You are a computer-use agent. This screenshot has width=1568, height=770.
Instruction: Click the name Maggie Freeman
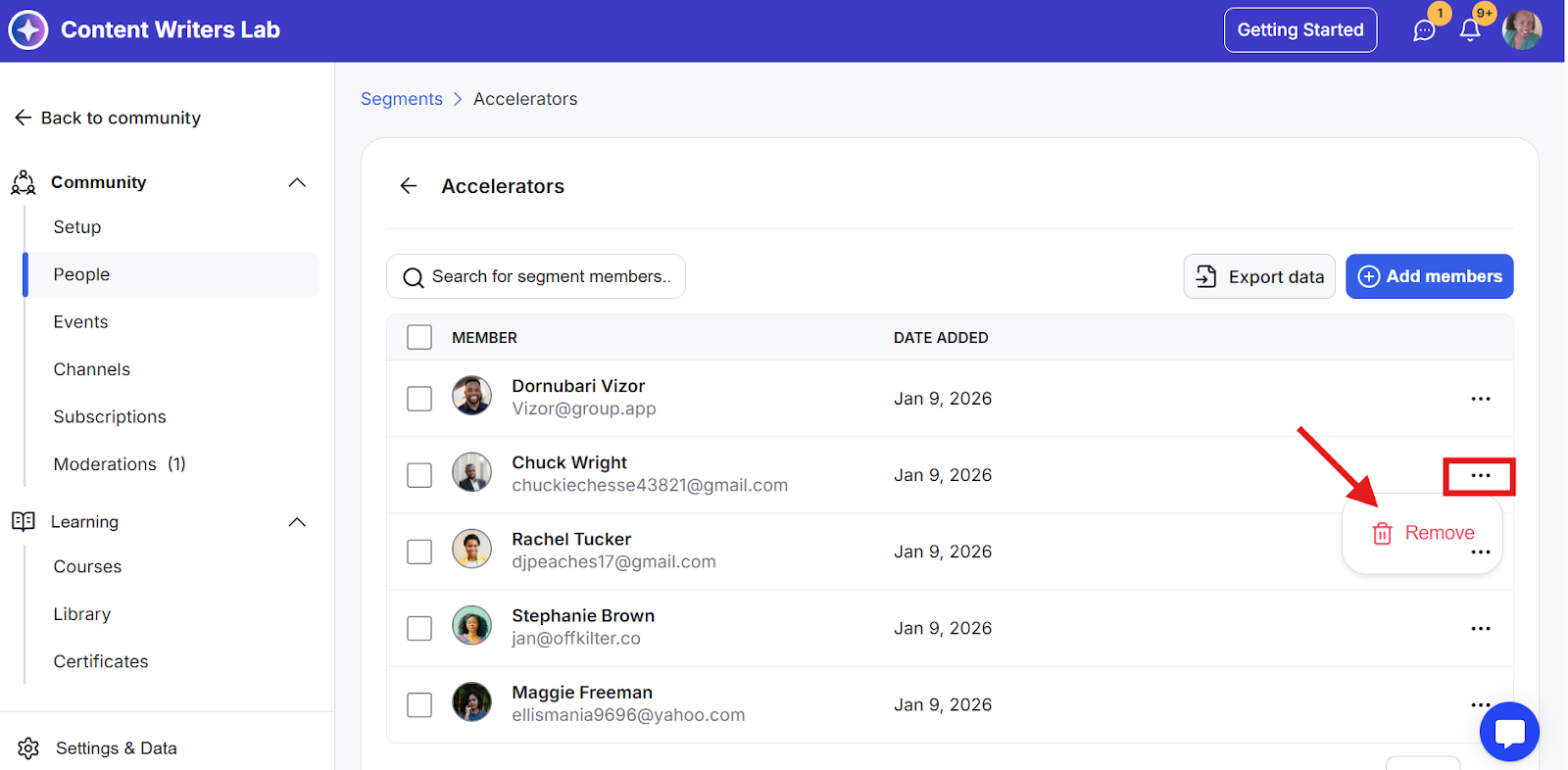coord(582,693)
